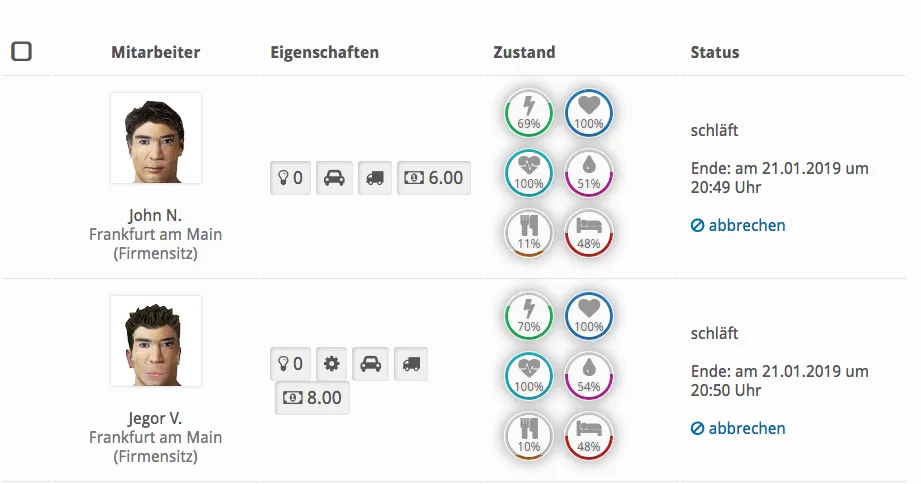Click Jegor V.'s 8.00 wage badge
The image size is (921, 484).
[312, 398]
